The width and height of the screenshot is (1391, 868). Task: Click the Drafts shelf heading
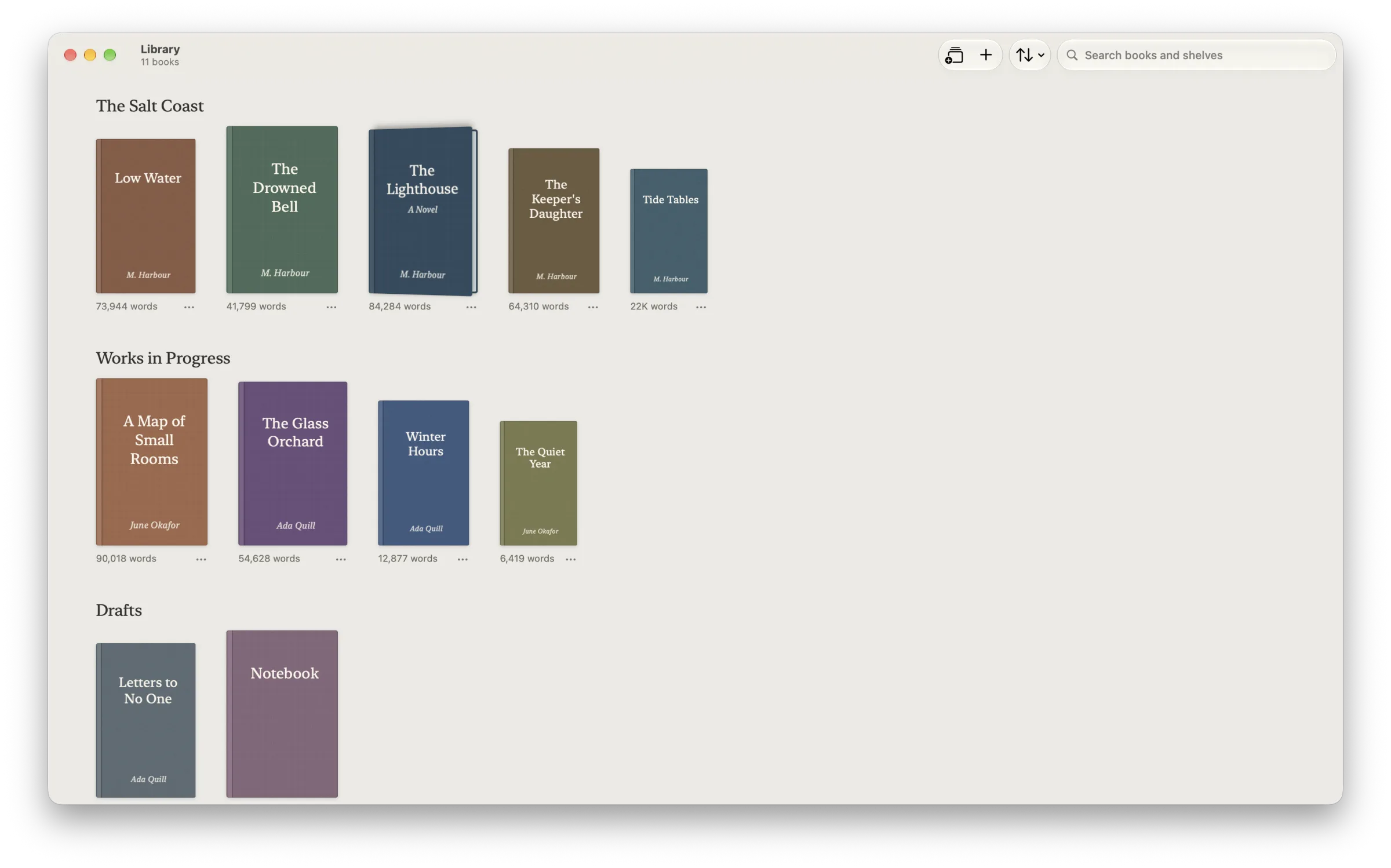[x=119, y=610]
